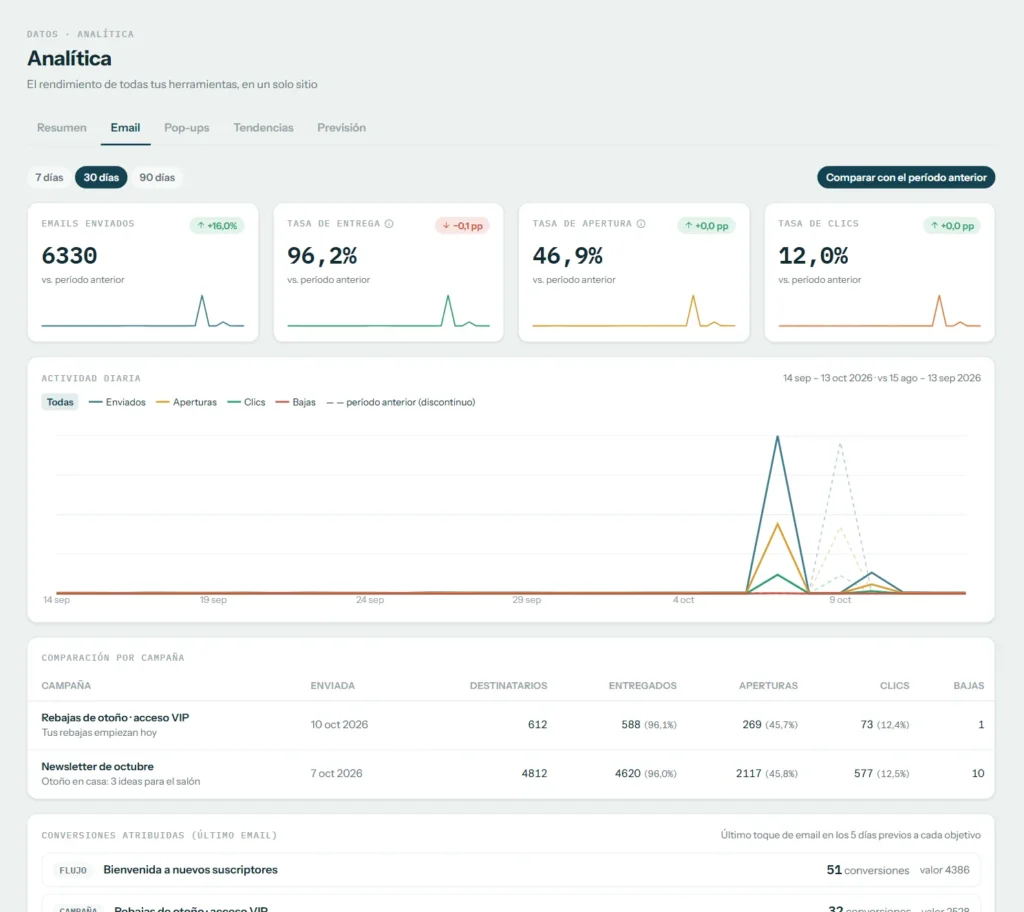Open the Rebajas de otoño · acceso VIP campaign
This screenshot has height=912, width=1024.
(115, 717)
